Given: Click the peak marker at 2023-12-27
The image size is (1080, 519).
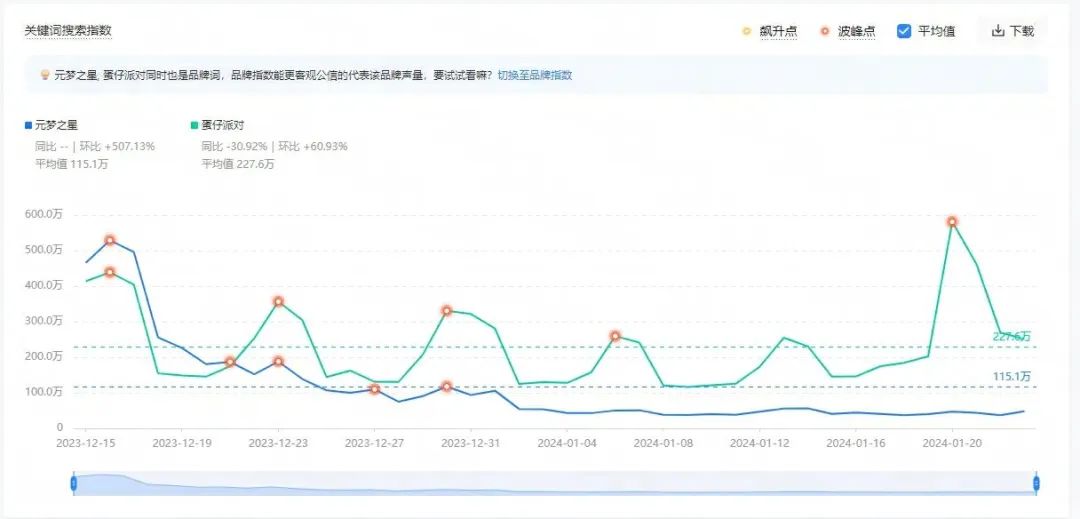Looking at the screenshot, I should pyautogui.click(x=374, y=389).
